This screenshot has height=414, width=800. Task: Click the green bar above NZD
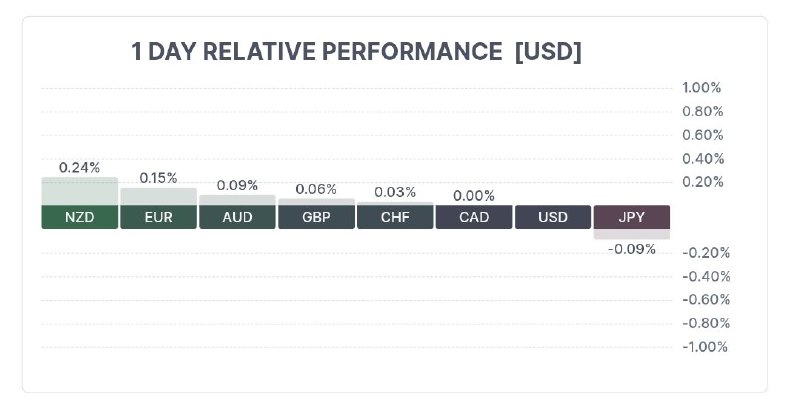pos(80,191)
